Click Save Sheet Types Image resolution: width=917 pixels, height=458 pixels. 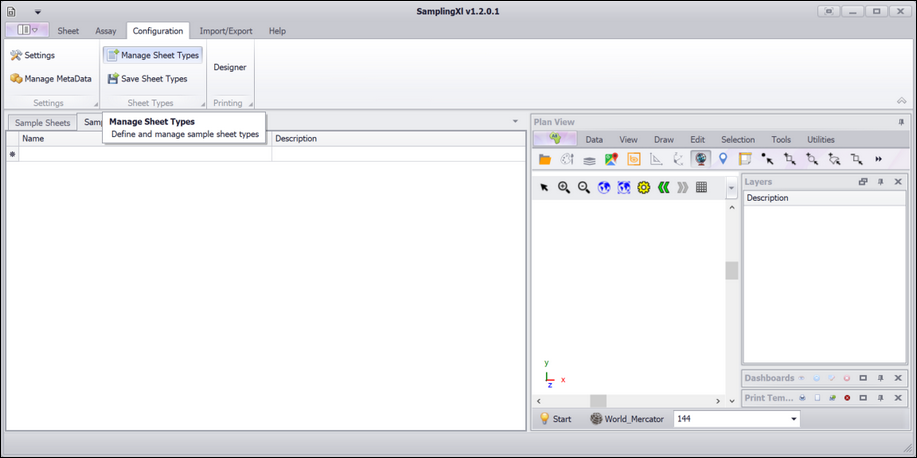pos(147,78)
